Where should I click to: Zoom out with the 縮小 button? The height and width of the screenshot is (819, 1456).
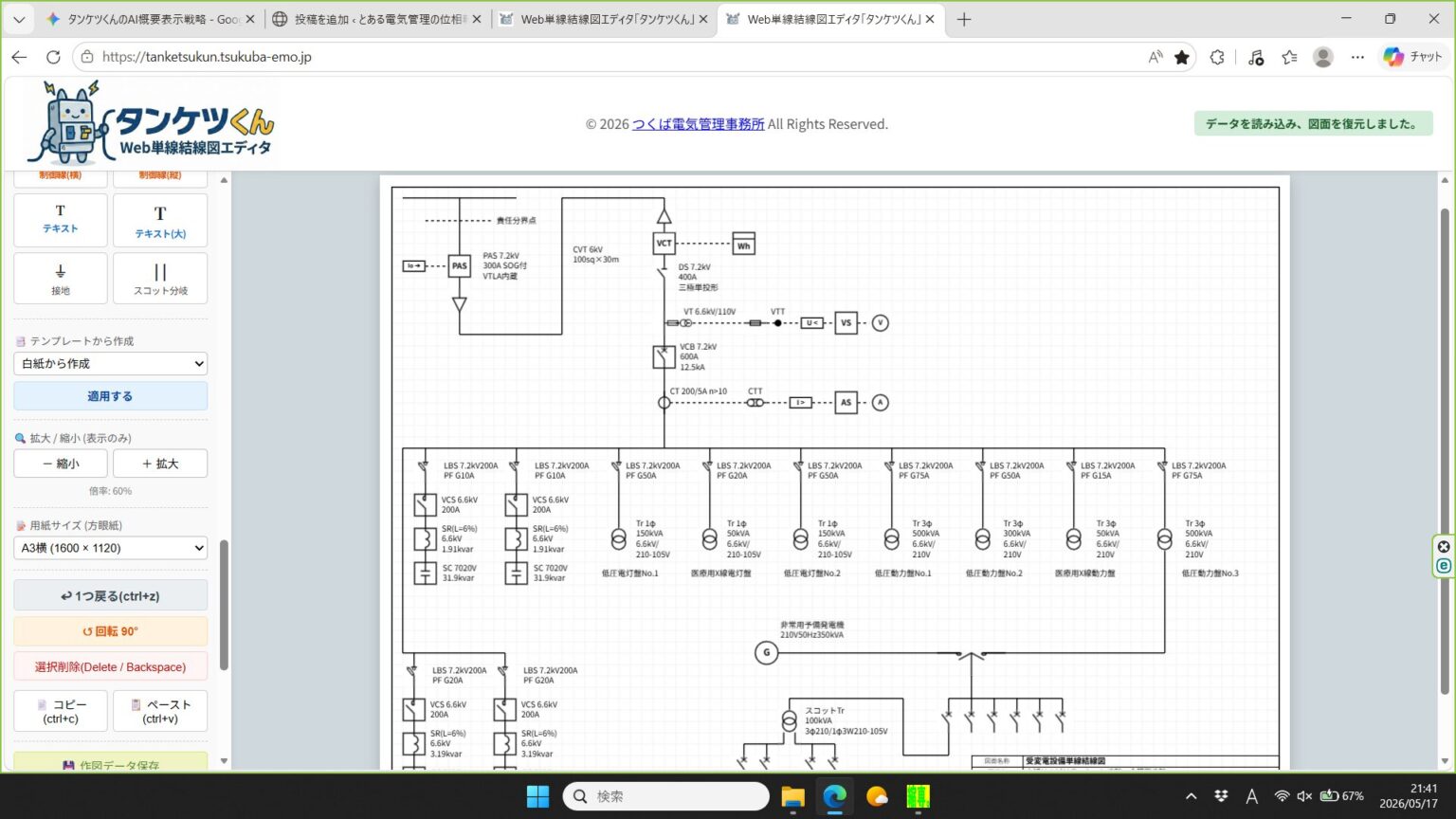[x=61, y=464]
